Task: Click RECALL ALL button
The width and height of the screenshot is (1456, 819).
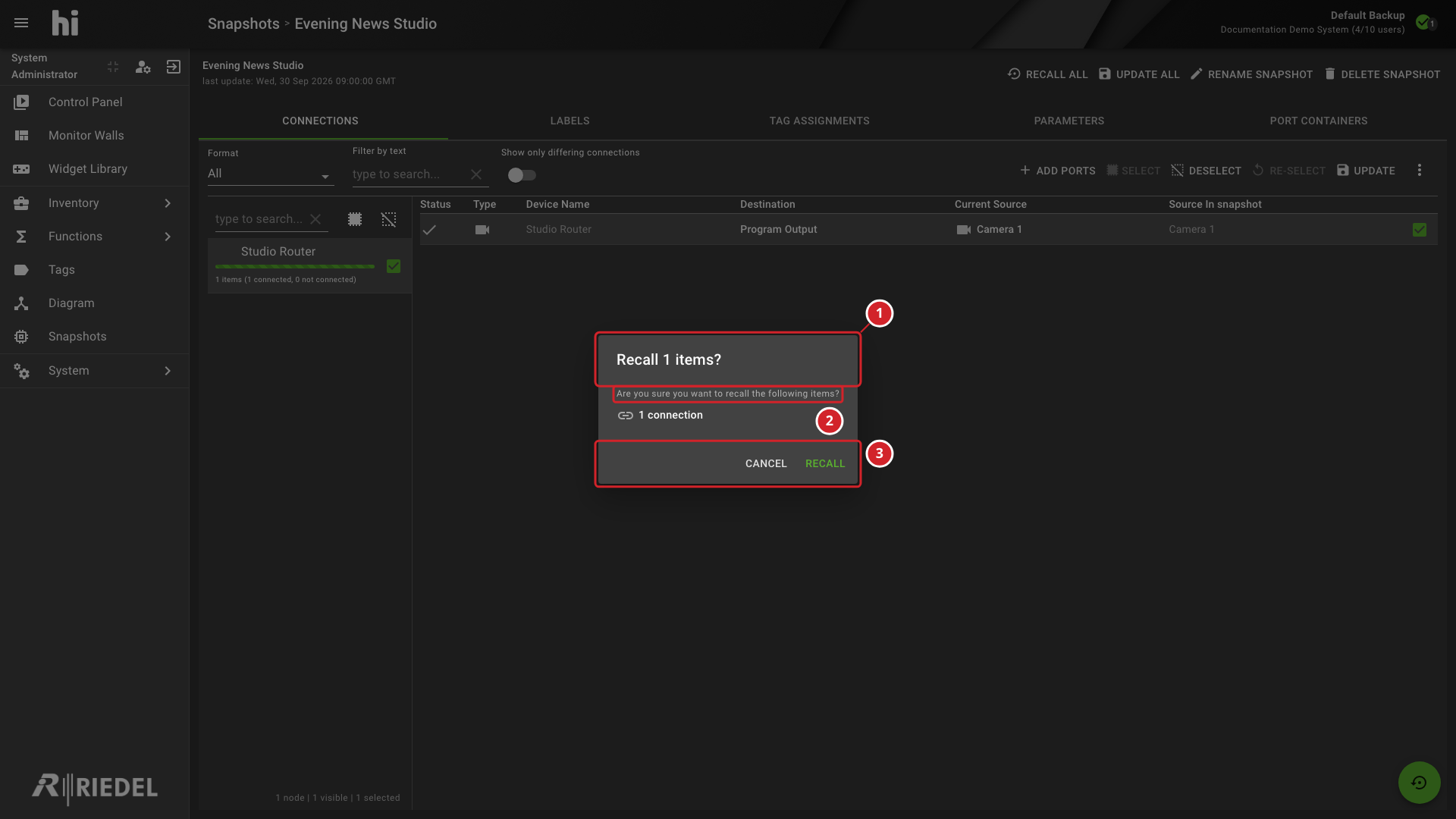Action: pyautogui.click(x=1048, y=74)
